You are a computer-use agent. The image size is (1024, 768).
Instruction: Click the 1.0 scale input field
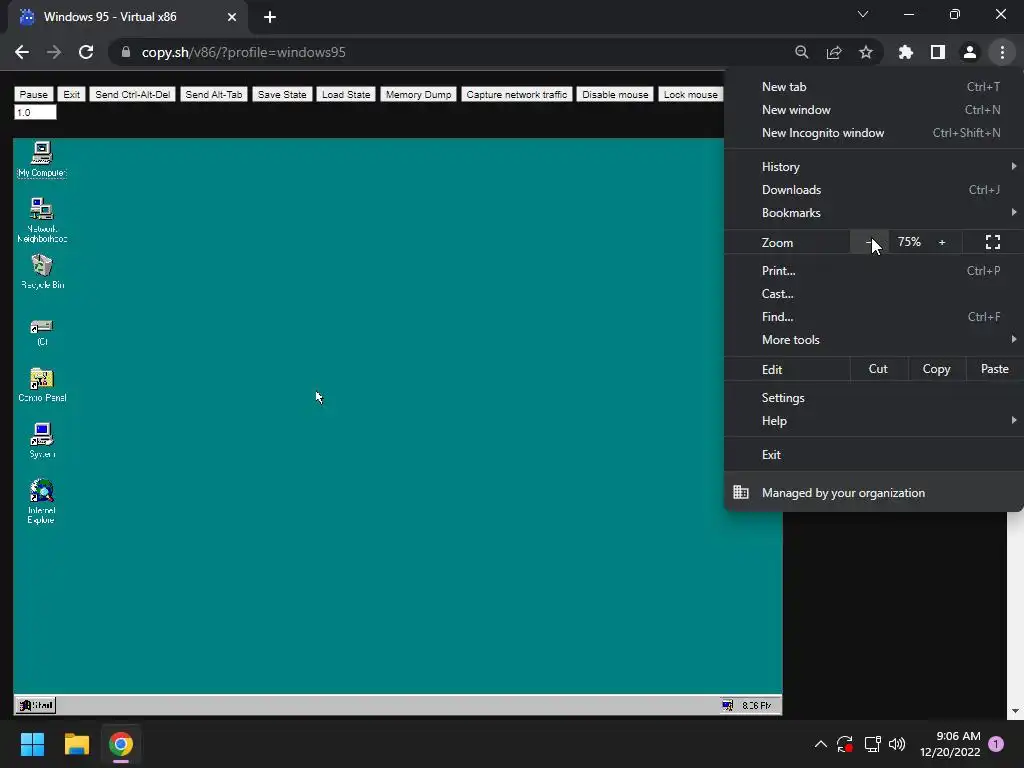click(35, 112)
